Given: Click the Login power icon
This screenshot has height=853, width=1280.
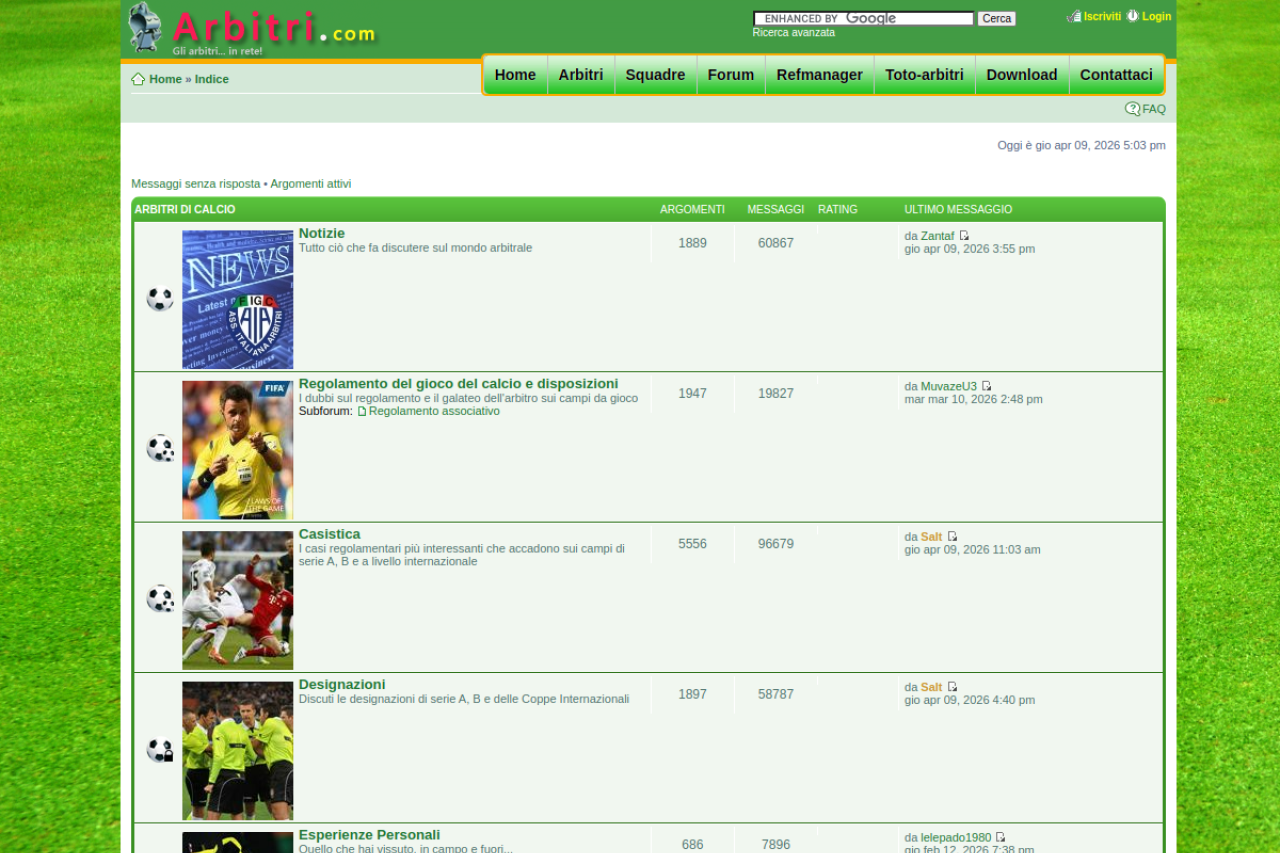Looking at the screenshot, I should point(1133,16).
